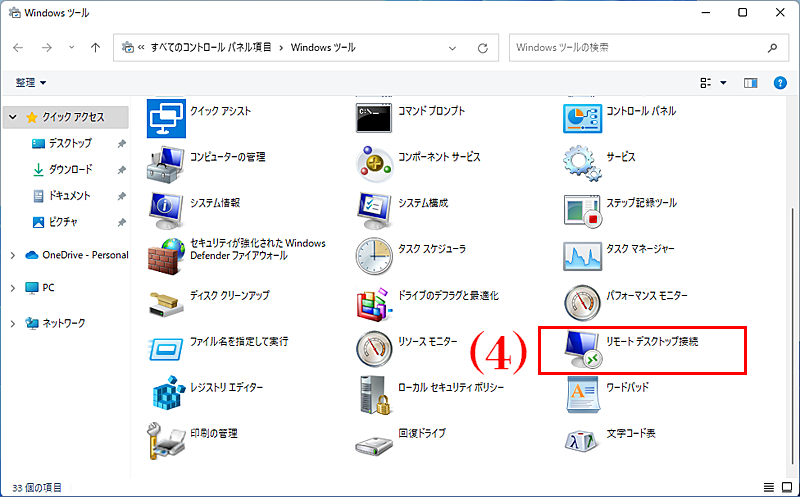Open the タスク スケジューラ clock icon
This screenshot has height=497, width=800.
coord(374,256)
